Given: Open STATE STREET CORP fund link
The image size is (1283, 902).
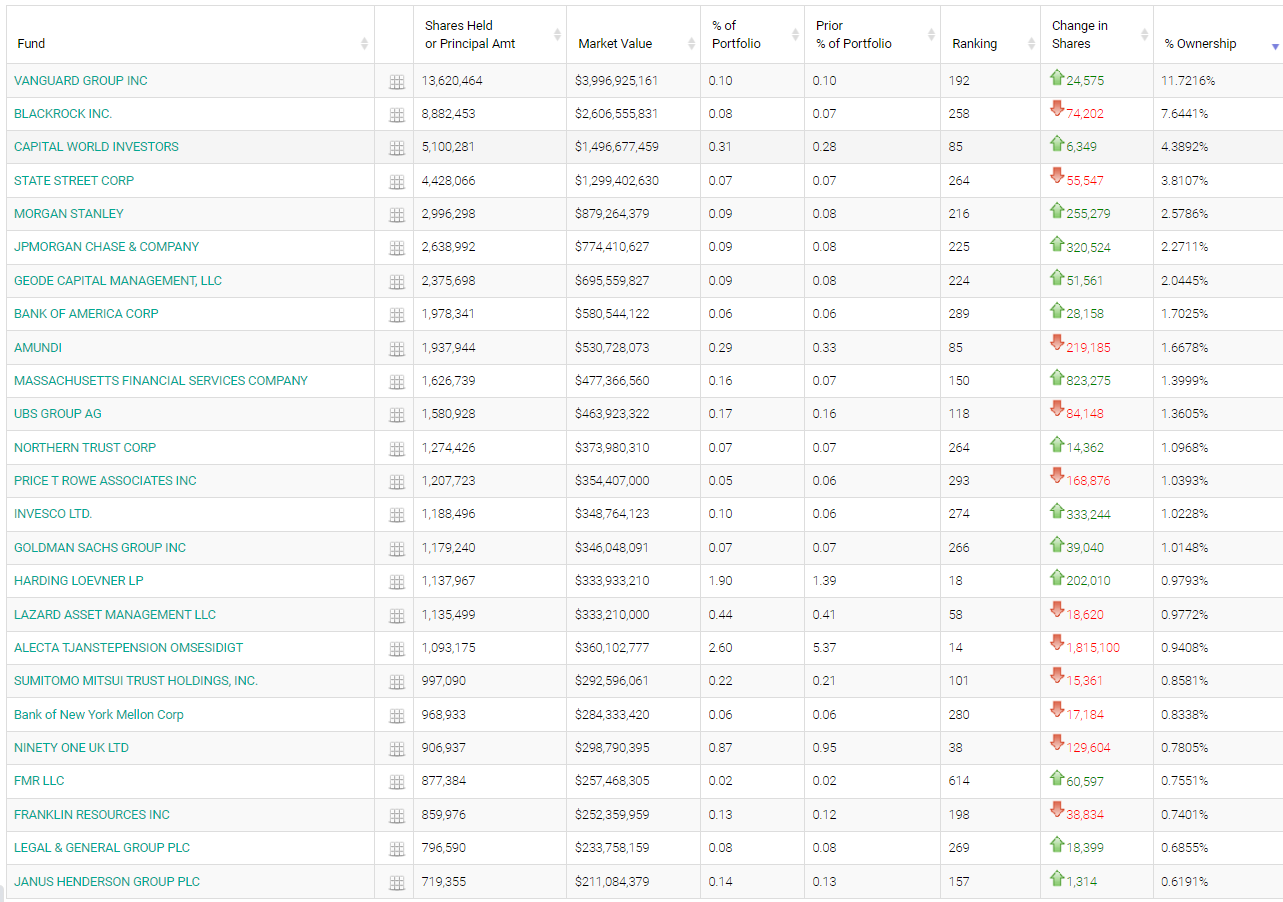Looking at the screenshot, I should point(74,180).
